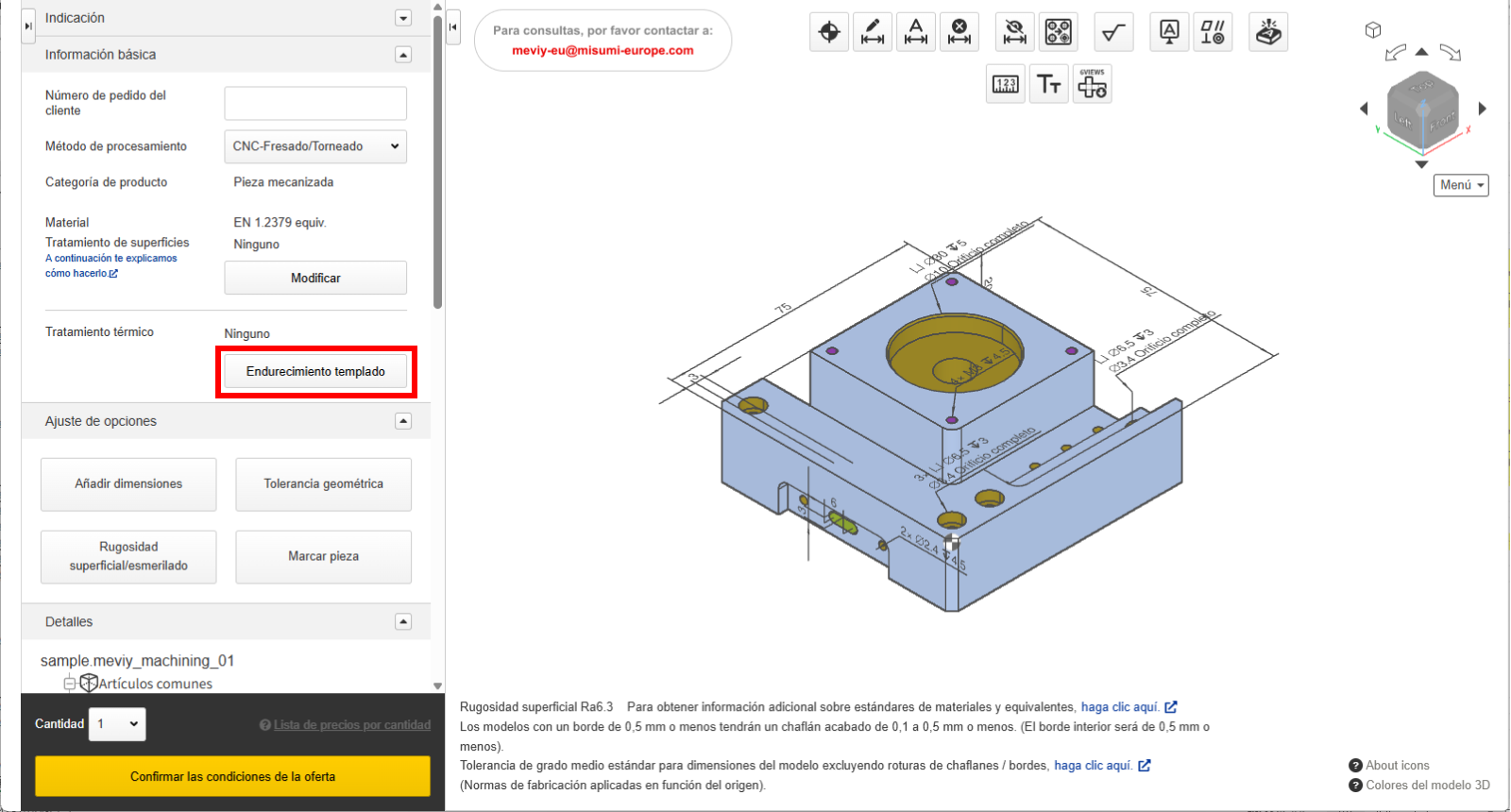Open the Método de procesamiento dropdown

tap(315, 146)
